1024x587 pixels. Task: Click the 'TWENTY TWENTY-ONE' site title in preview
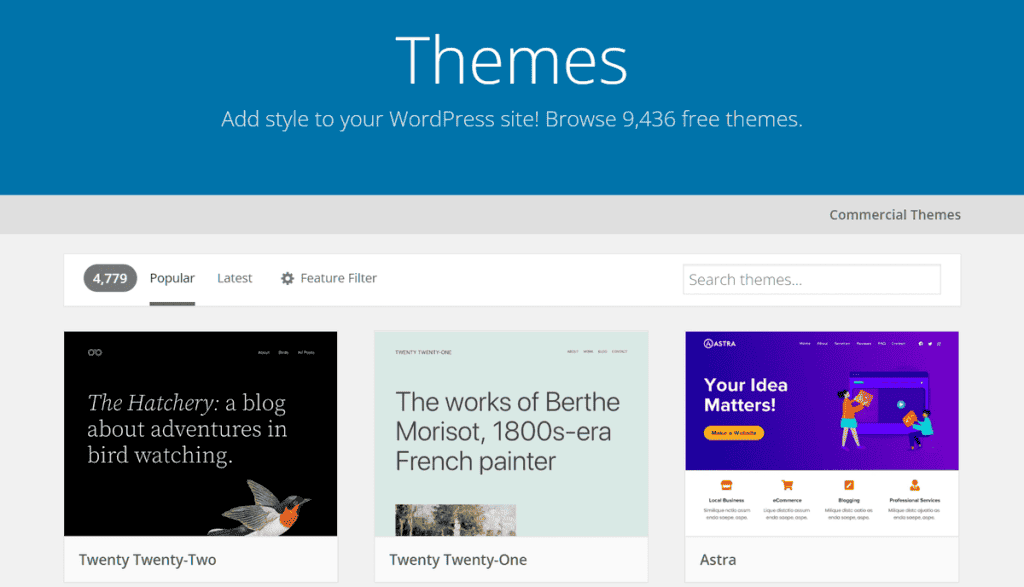click(x=423, y=352)
